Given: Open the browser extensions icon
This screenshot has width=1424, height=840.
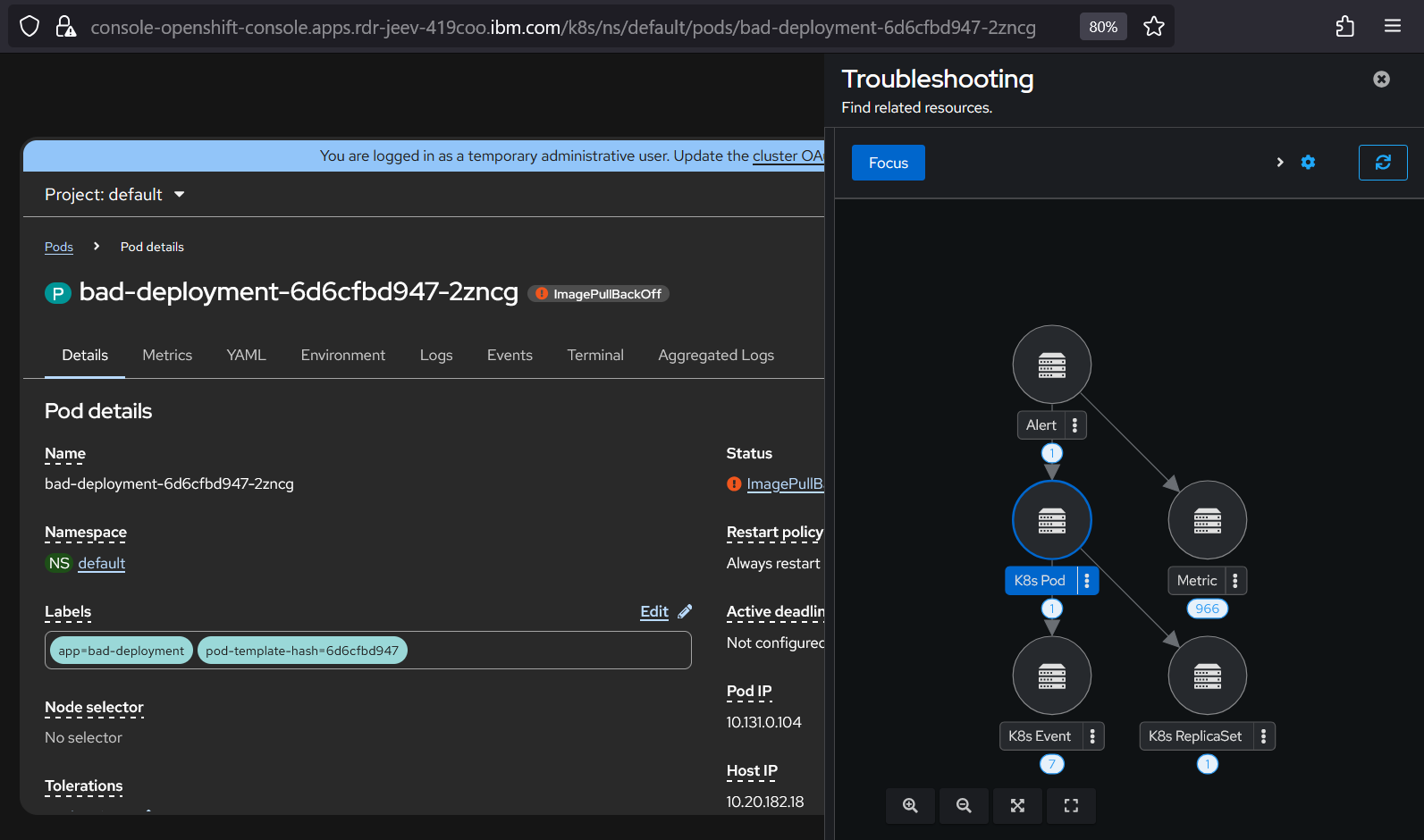Looking at the screenshot, I should coord(1344,27).
